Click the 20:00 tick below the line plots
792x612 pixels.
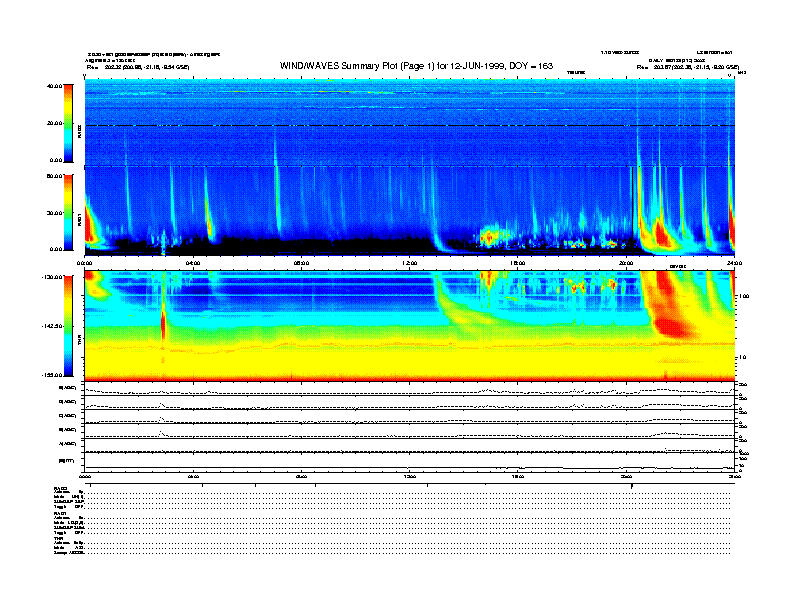(x=626, y=476)
